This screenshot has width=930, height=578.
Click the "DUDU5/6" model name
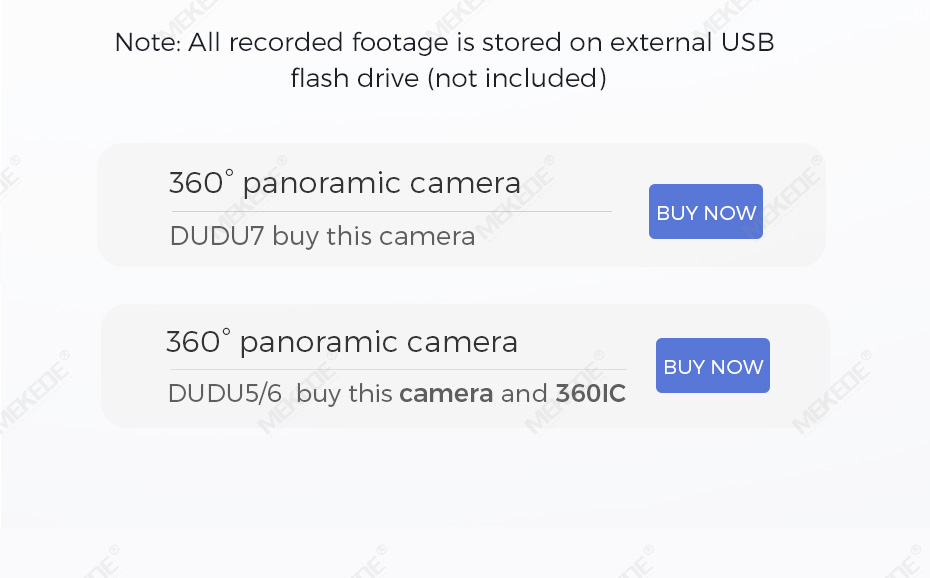225,394
